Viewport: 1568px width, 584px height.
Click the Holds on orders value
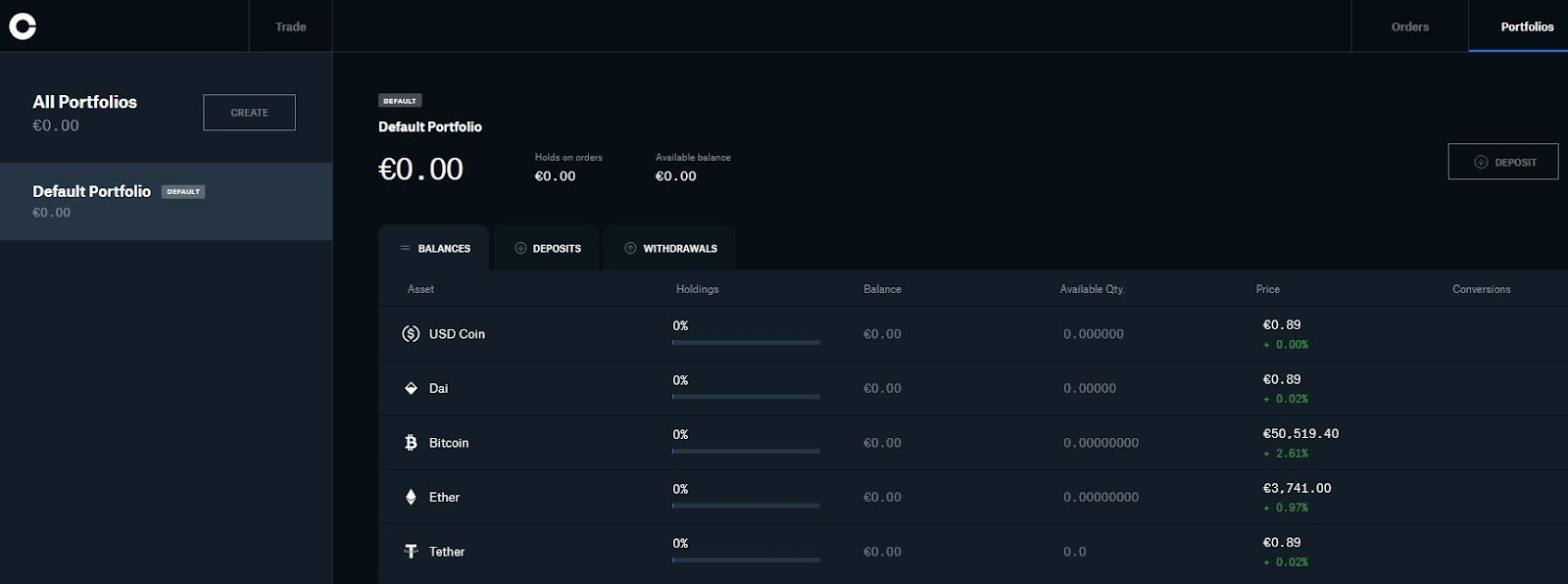[555, 176]
